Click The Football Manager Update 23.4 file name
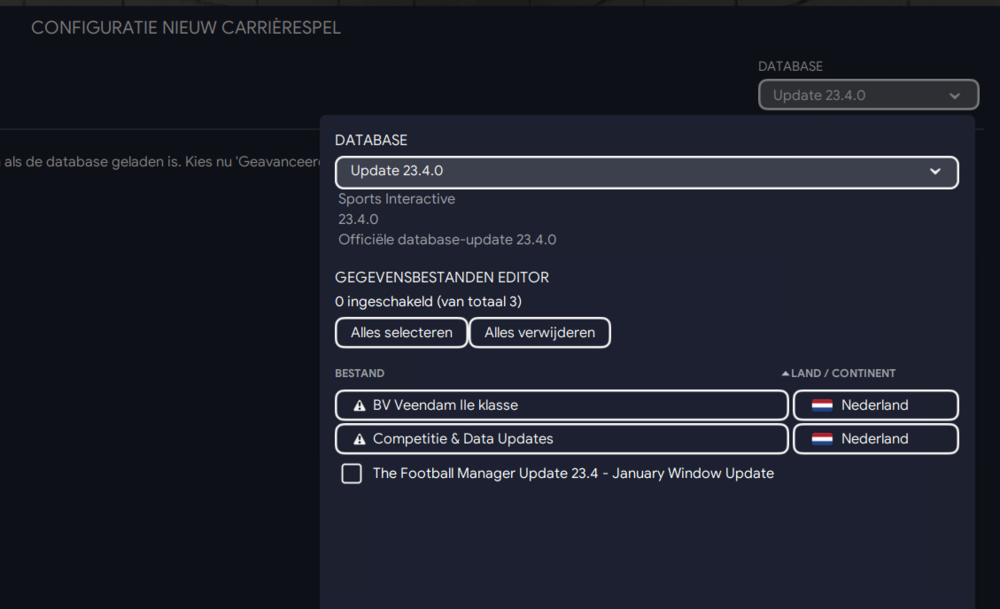Viewport: 1000px width, 609px height. [x=573, y=473]
